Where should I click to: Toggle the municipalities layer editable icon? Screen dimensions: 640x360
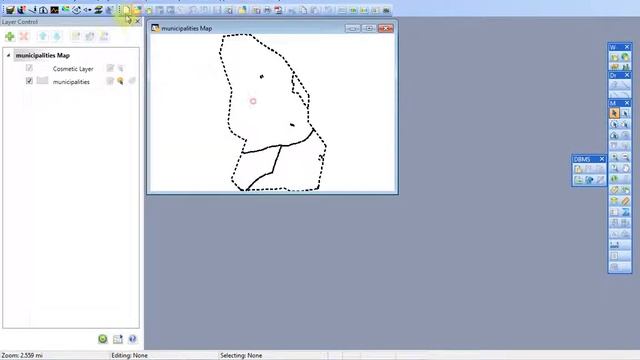pos(110,81)
